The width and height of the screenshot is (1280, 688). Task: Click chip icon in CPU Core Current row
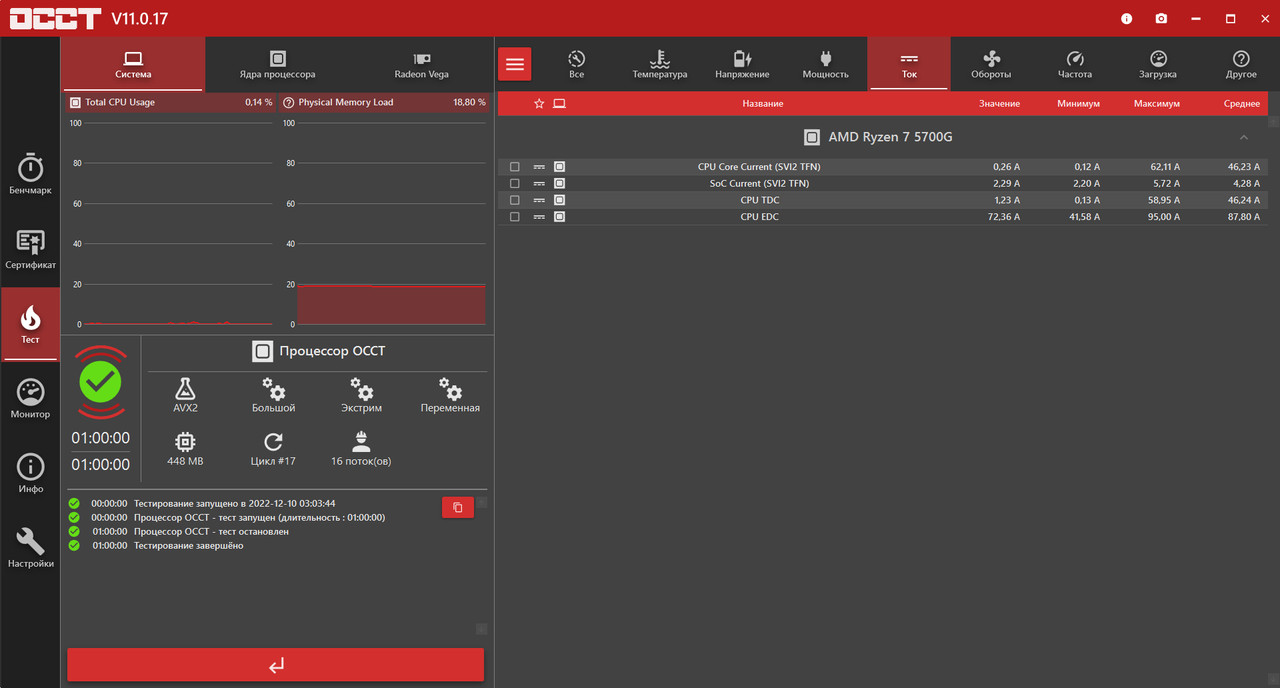(559, 167)
